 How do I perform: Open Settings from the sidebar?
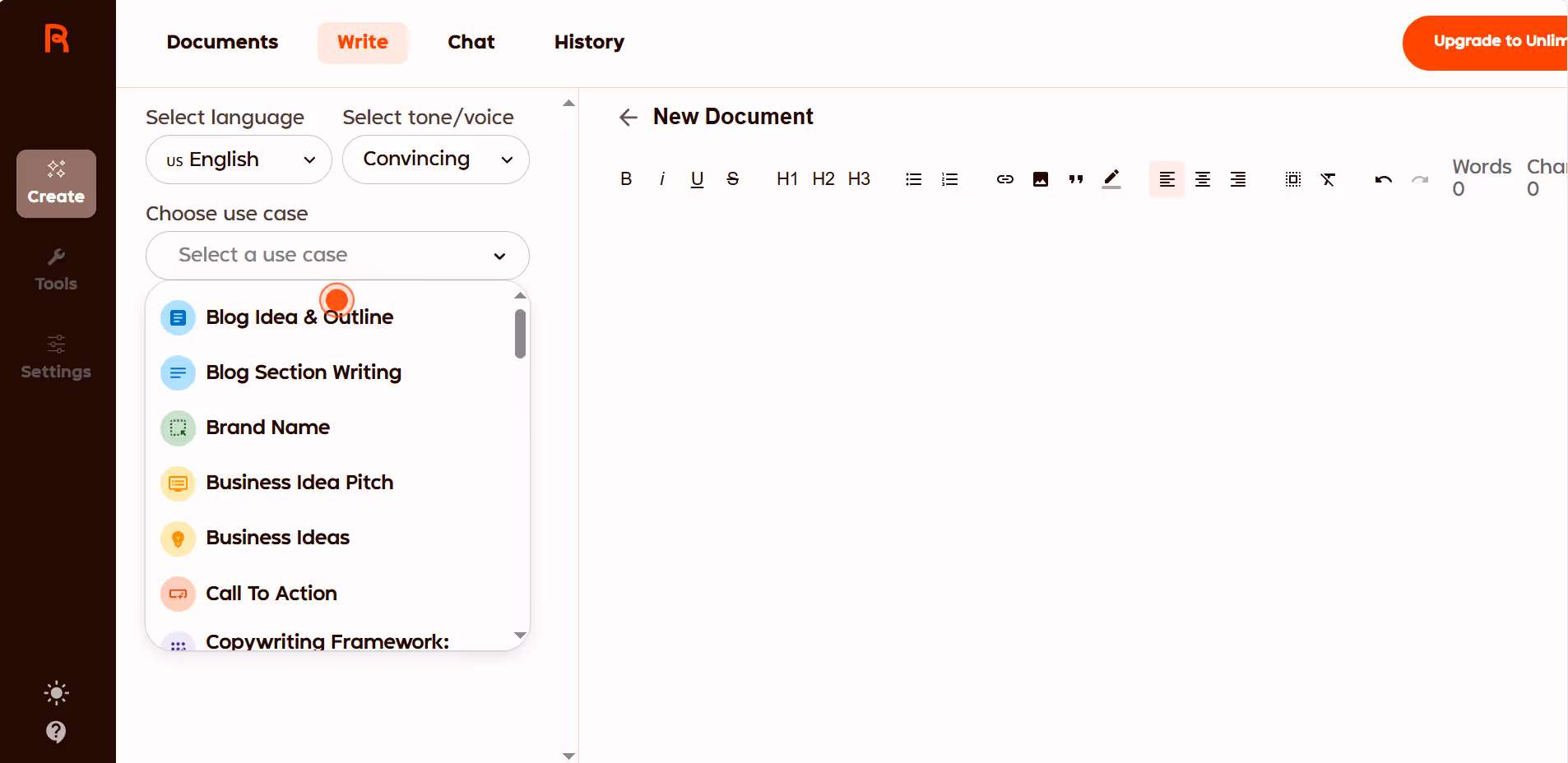(x=56, y=358)
